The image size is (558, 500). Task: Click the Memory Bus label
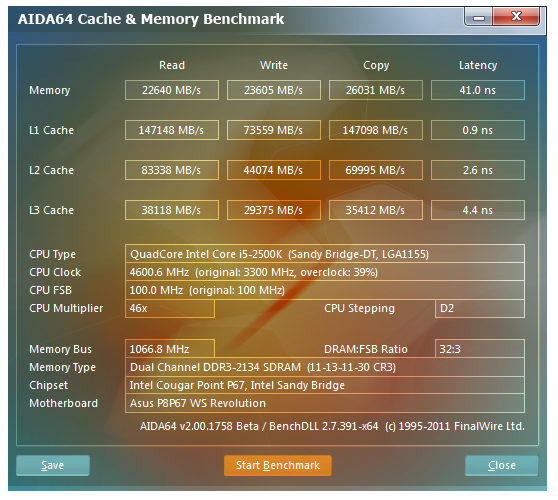point(60,349)
